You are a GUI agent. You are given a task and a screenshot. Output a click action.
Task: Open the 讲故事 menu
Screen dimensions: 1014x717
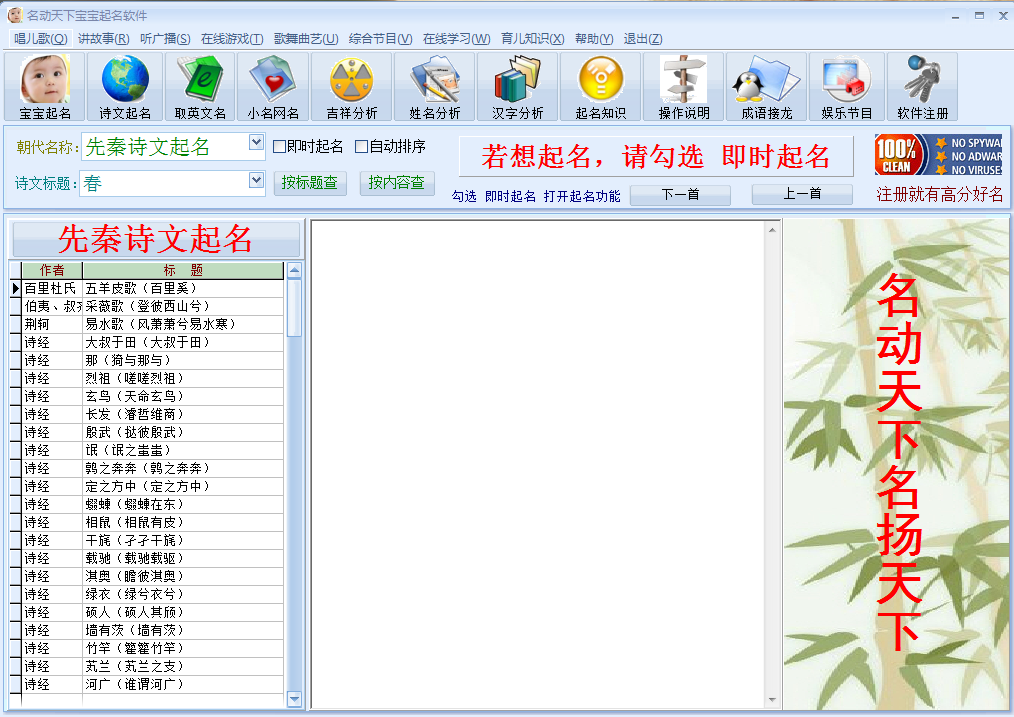103,39
